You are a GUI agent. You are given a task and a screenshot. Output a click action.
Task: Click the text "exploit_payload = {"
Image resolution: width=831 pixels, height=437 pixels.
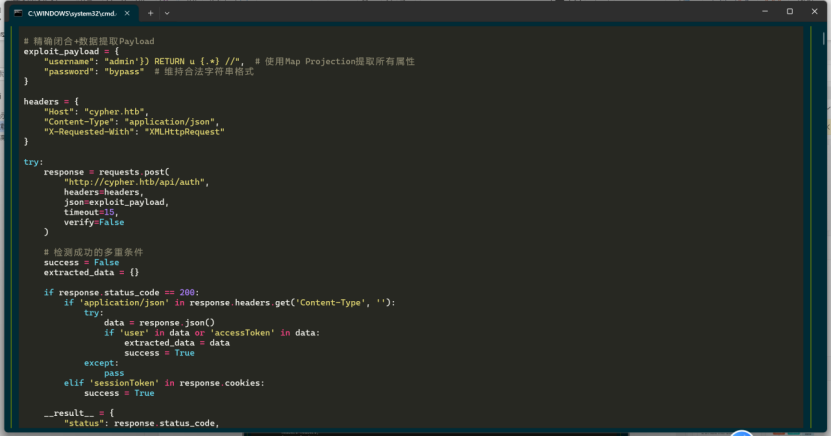[x=72, y=51]
